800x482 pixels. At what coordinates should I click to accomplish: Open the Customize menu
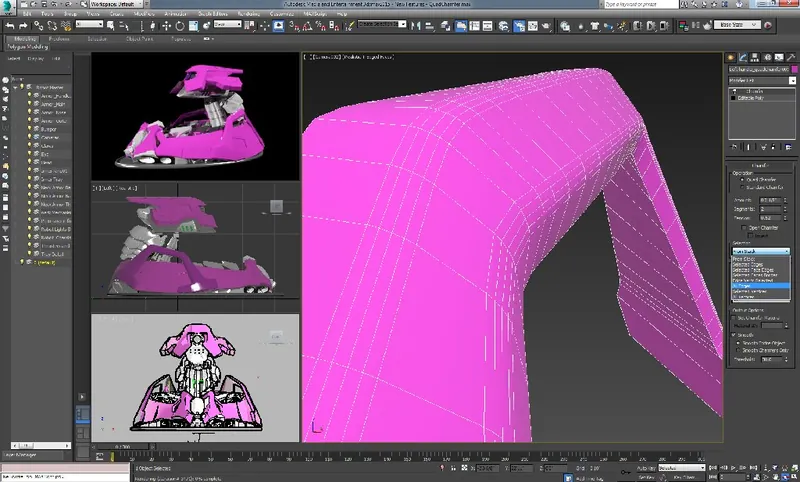click(x=282, y=14)
